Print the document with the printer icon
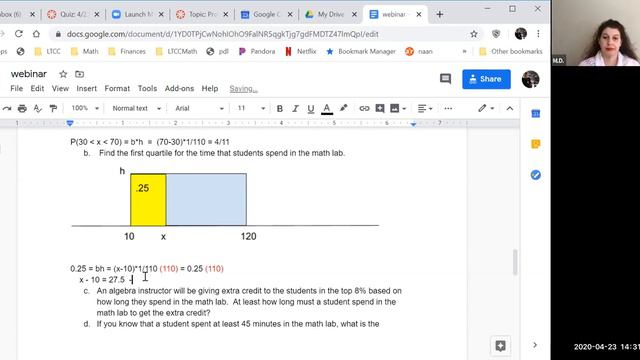Screen dimensions: 640x360 pos(22,108)
